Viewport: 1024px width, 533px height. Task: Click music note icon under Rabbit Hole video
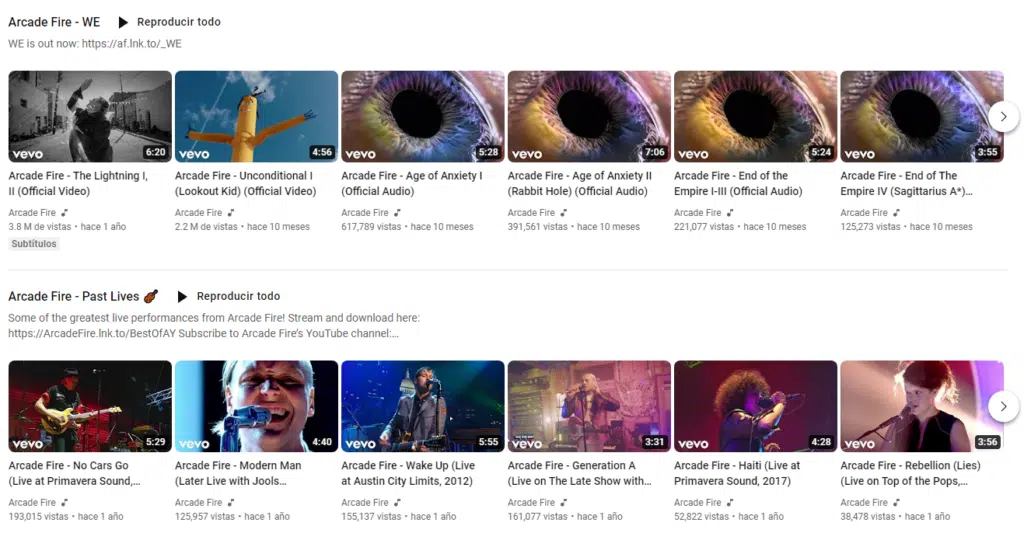[x=564, y=213]
